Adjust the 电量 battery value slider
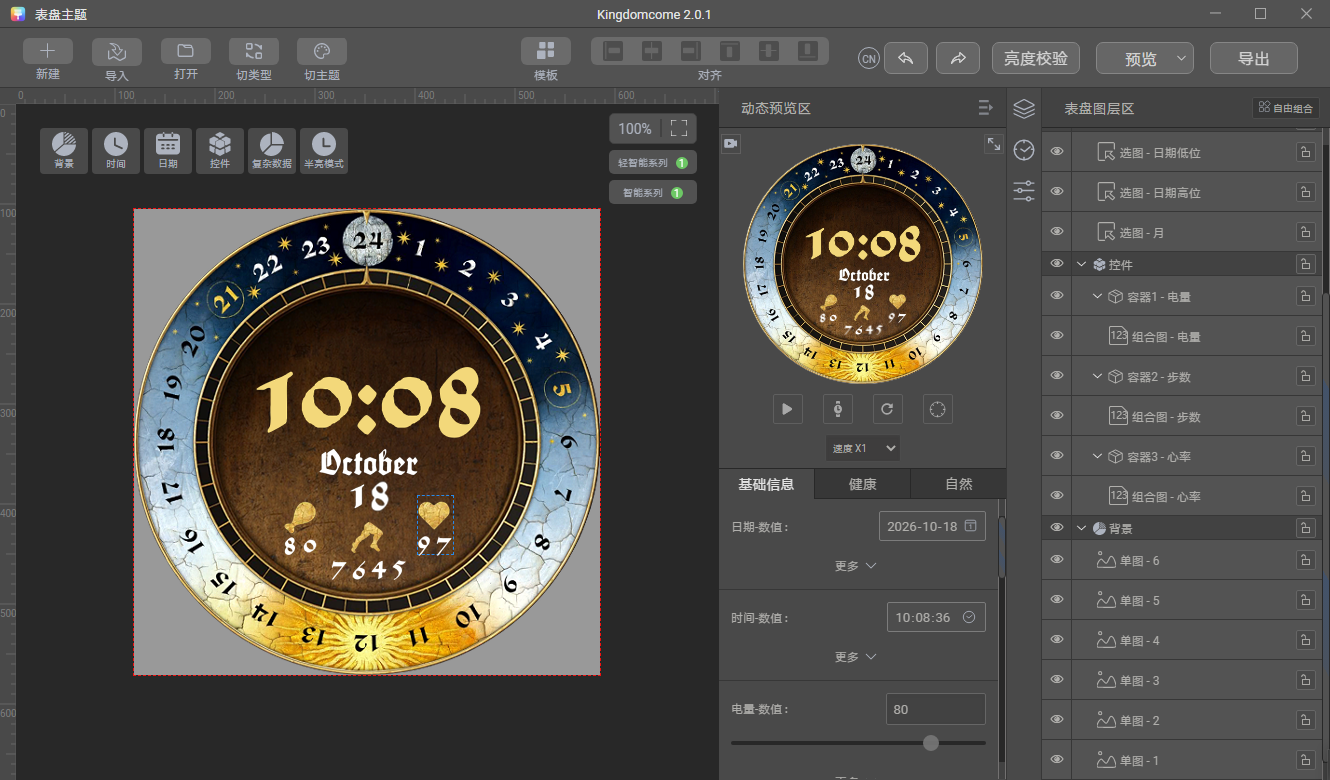Viewport: 1330px width, 780px height. tap(931, 742)
